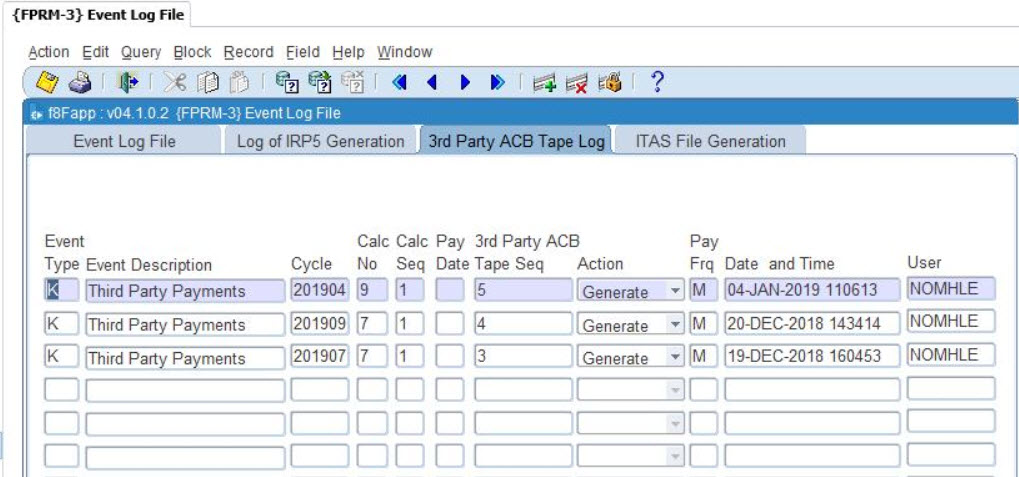Screen dimensions: 1019x477
Task: Click the first row Event Description field
Action: [x=184, y=291]
